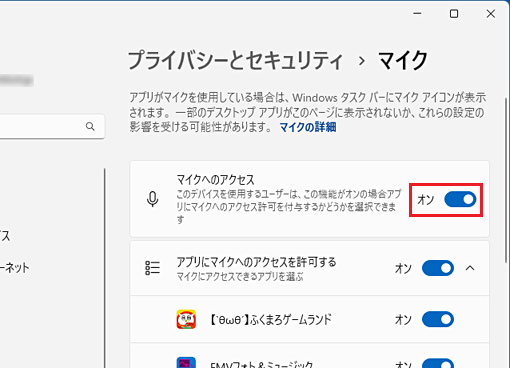The width and height of the screenshot is (510, 368).
Task: Toggle microphone switch for FMVフォト&ミュージック
Action: (438, 364)
